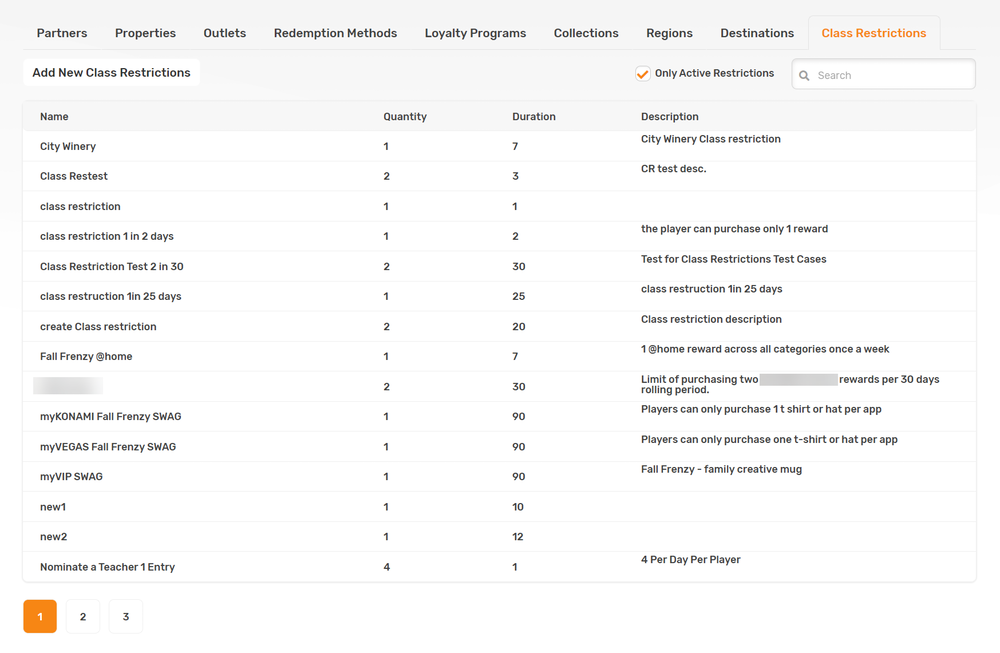
Task: Click the Description column header
Action: tap(670, 117)
